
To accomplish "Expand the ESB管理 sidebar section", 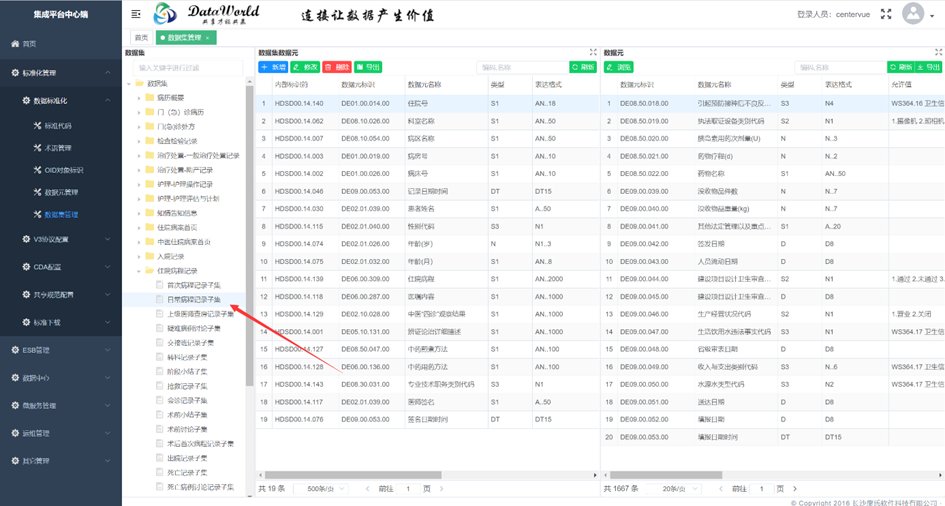I will tap(61, 350).
